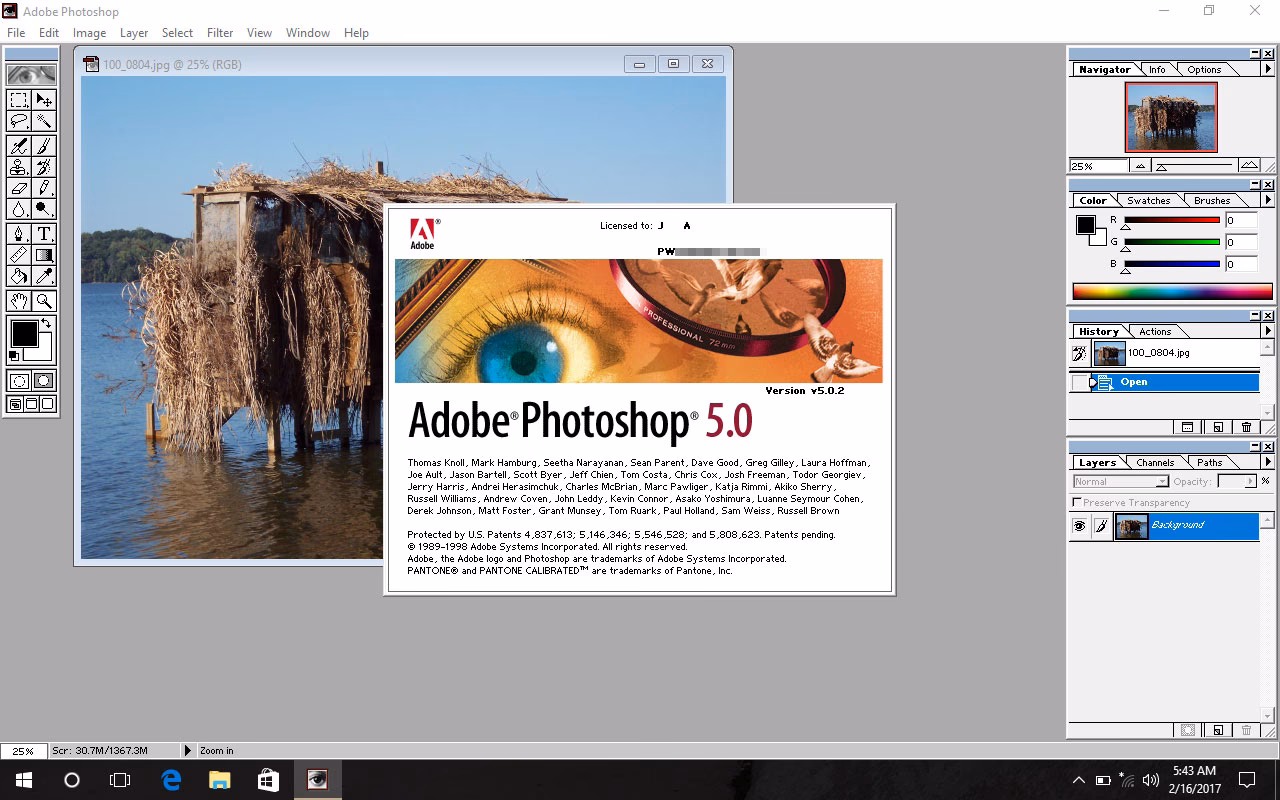Viewport: 1280px width, 800px height.
Task: Select the Rubber Stamp tool
Action: pos(20,167)
